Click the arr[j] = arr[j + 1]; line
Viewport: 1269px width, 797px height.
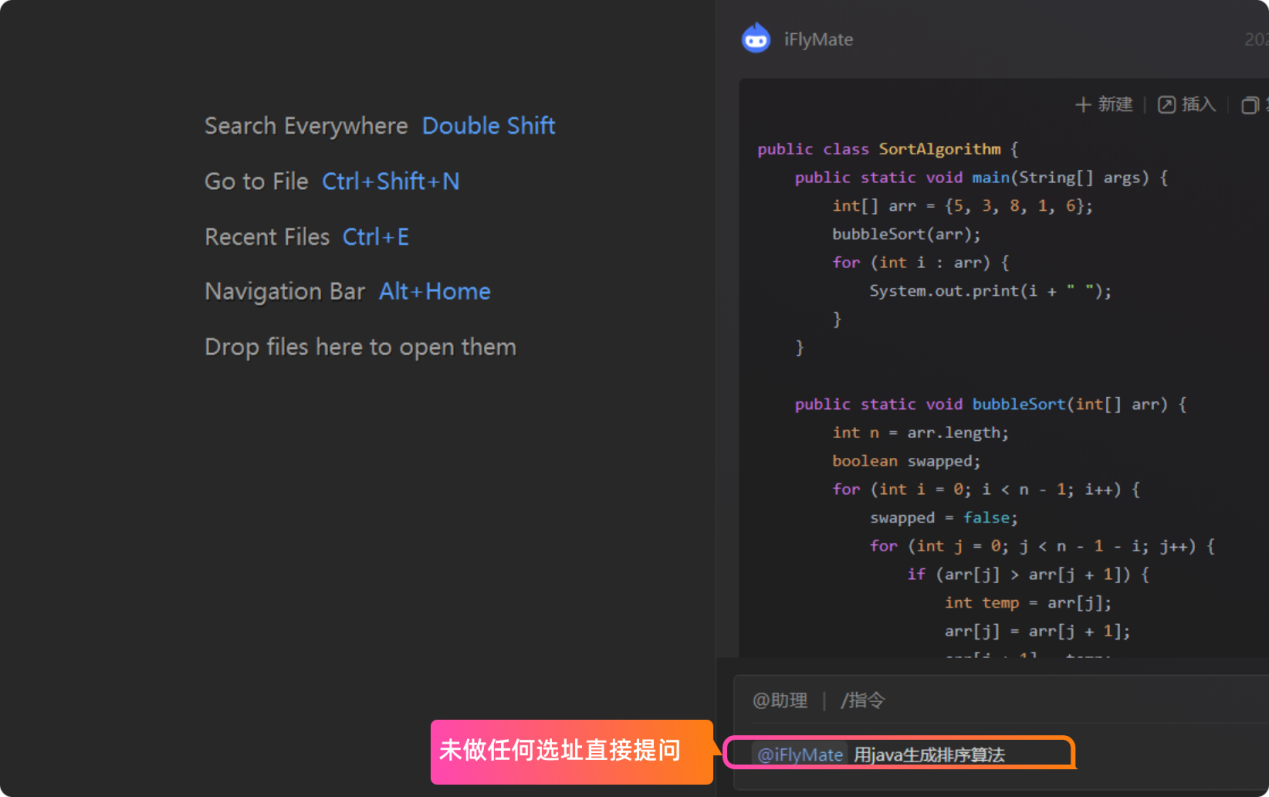coord(1037,631)
